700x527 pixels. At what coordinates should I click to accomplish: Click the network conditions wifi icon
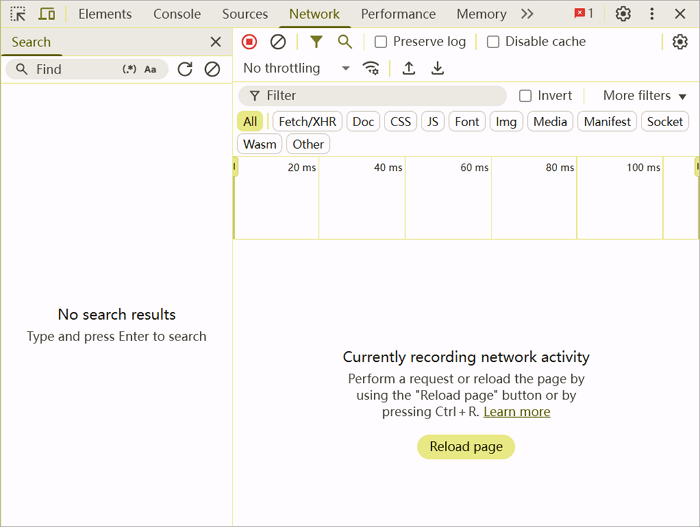tap(371, 68)
